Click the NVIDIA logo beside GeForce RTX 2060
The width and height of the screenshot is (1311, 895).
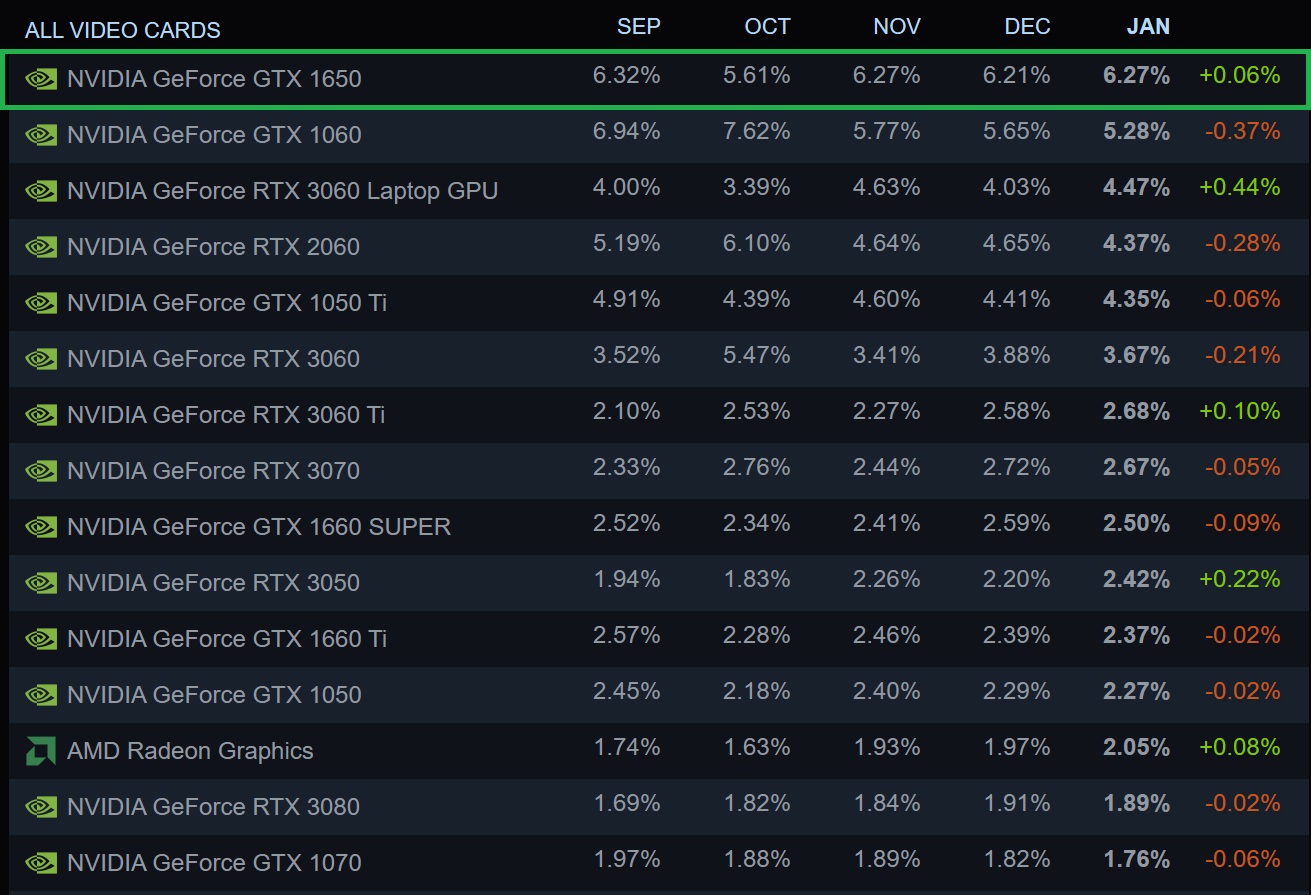click(41, 247)
